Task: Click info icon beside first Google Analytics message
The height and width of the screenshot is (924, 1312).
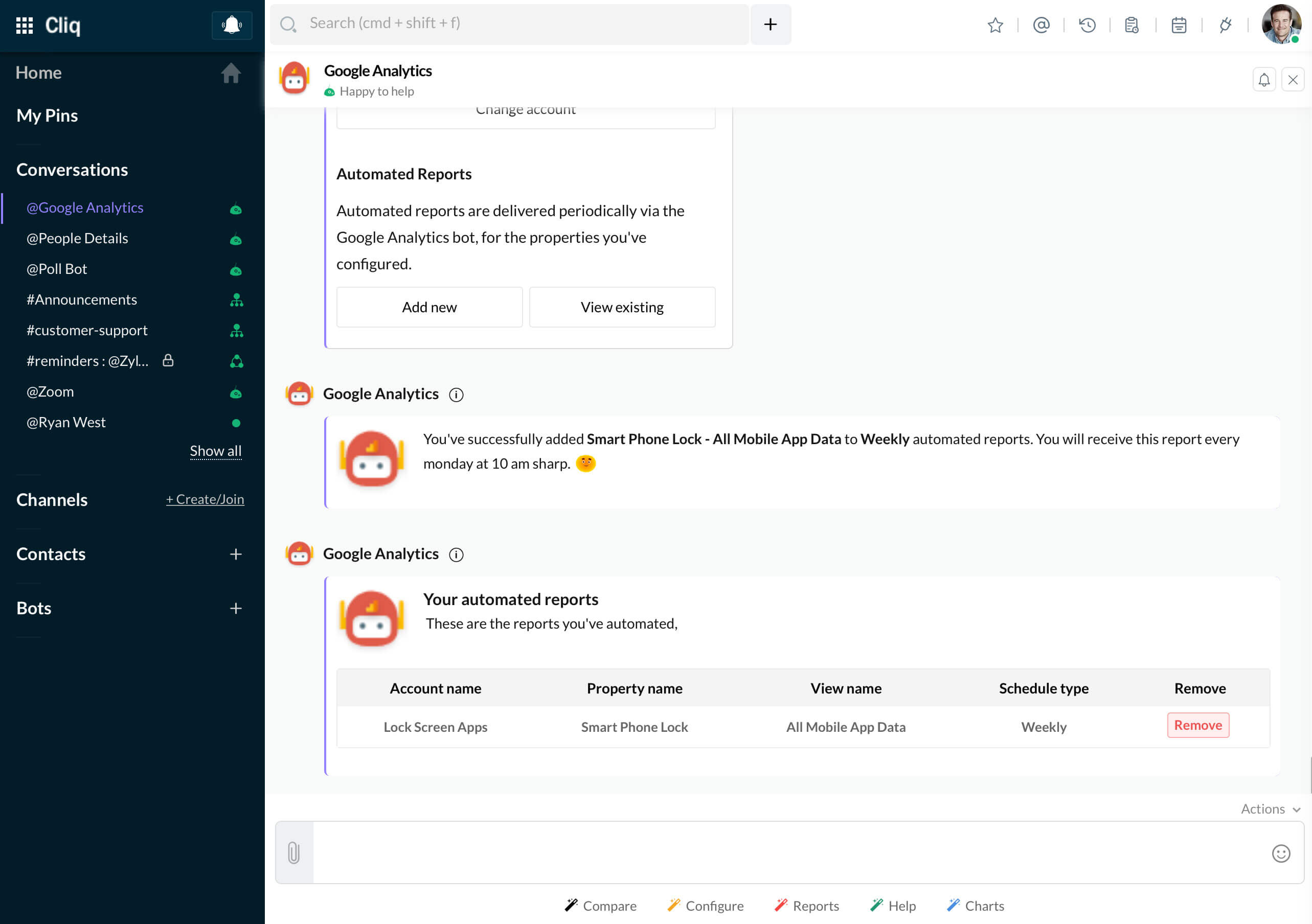Action: tap(456, 395)
